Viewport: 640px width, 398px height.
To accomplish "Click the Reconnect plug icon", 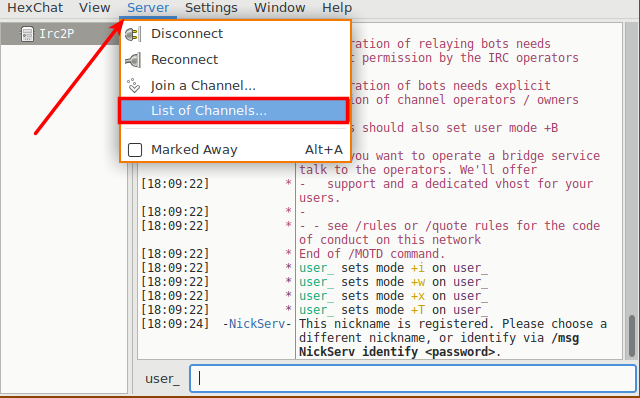I will (x=133, y=60).
